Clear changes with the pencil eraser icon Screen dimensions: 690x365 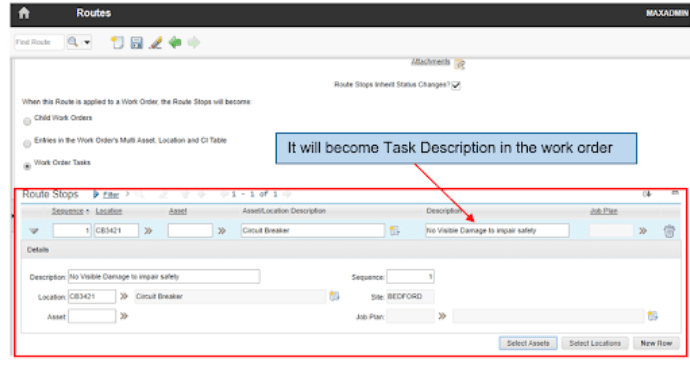[x=155, y=42]
